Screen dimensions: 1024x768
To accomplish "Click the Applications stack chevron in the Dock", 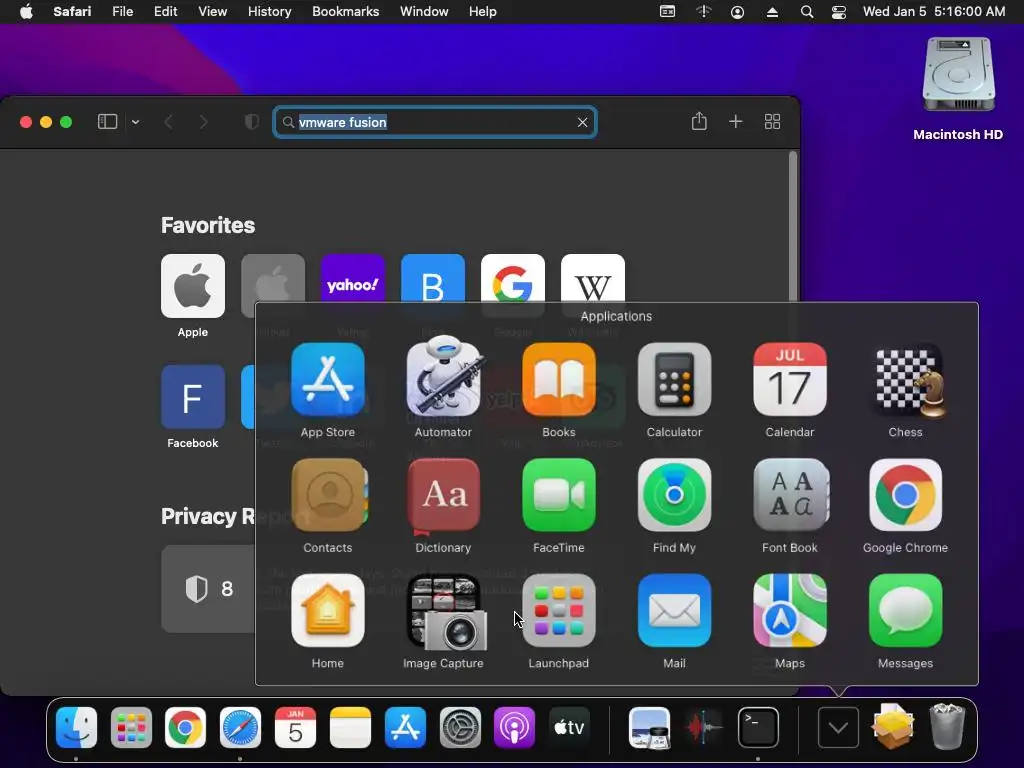I will (x=839, y=728).
